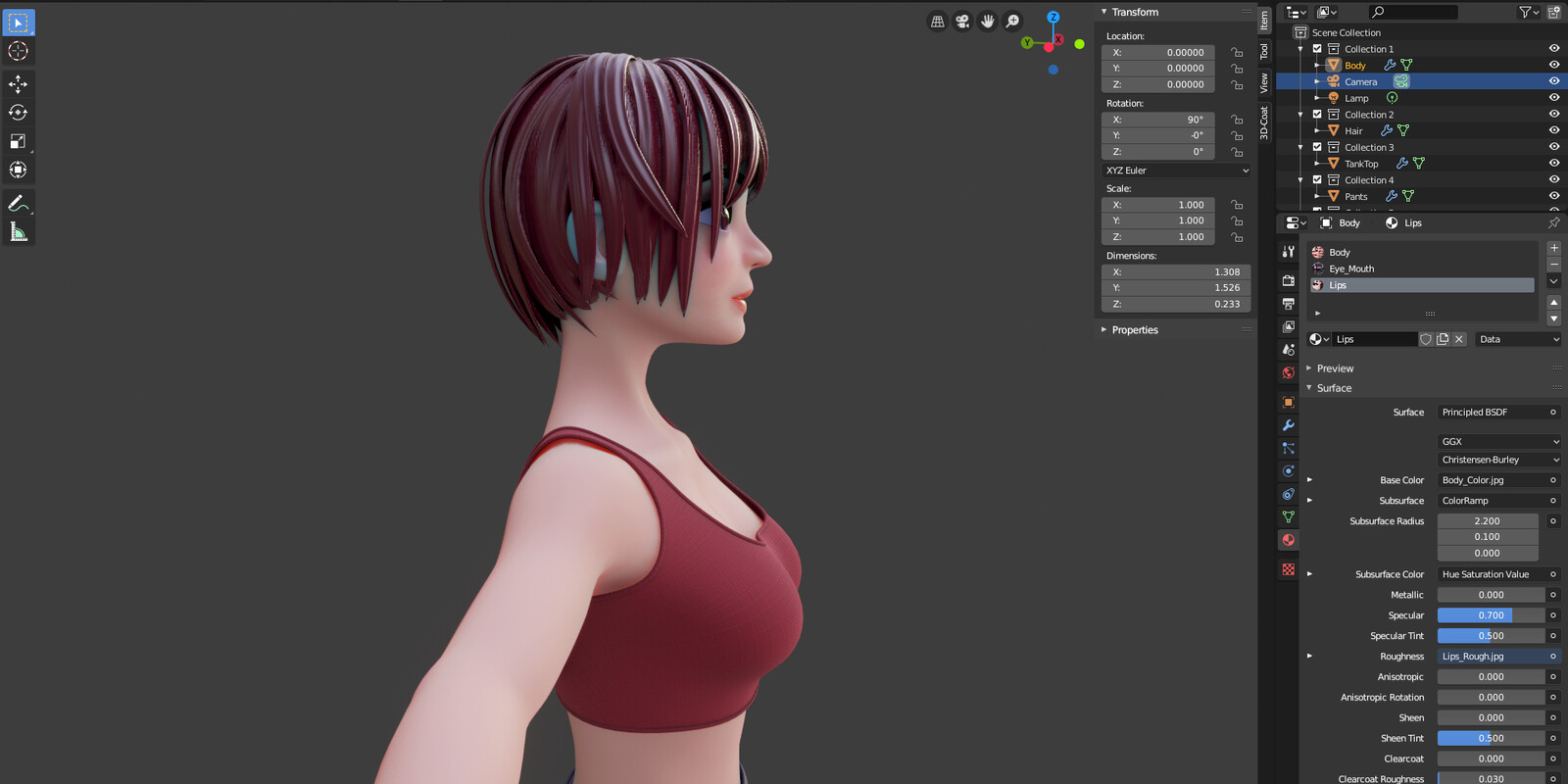Open the View Layer properties tab
The image size is (1568, 784).
pyautogui.click(x=1289, y=326)
